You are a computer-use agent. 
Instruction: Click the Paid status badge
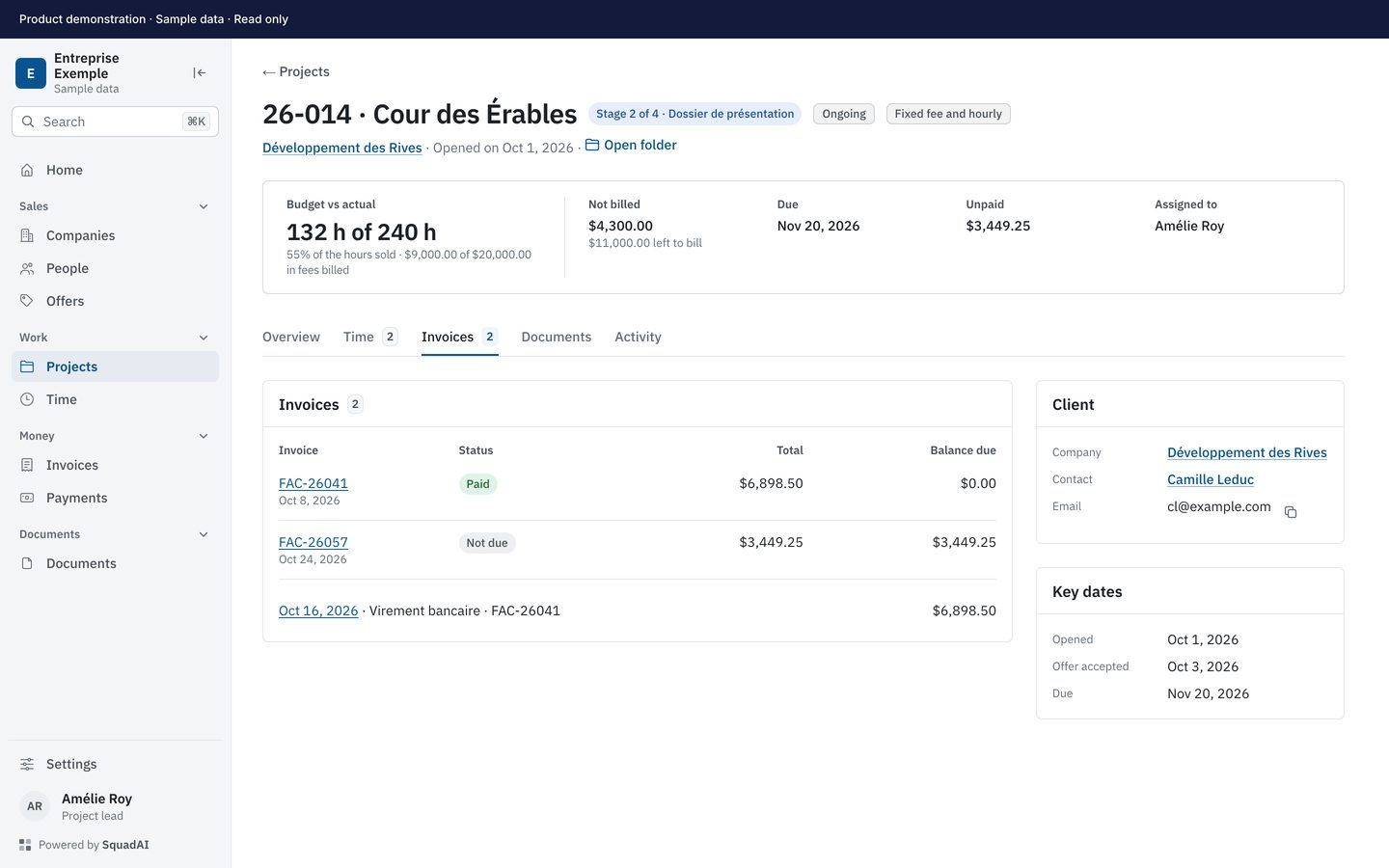(478, 484)
